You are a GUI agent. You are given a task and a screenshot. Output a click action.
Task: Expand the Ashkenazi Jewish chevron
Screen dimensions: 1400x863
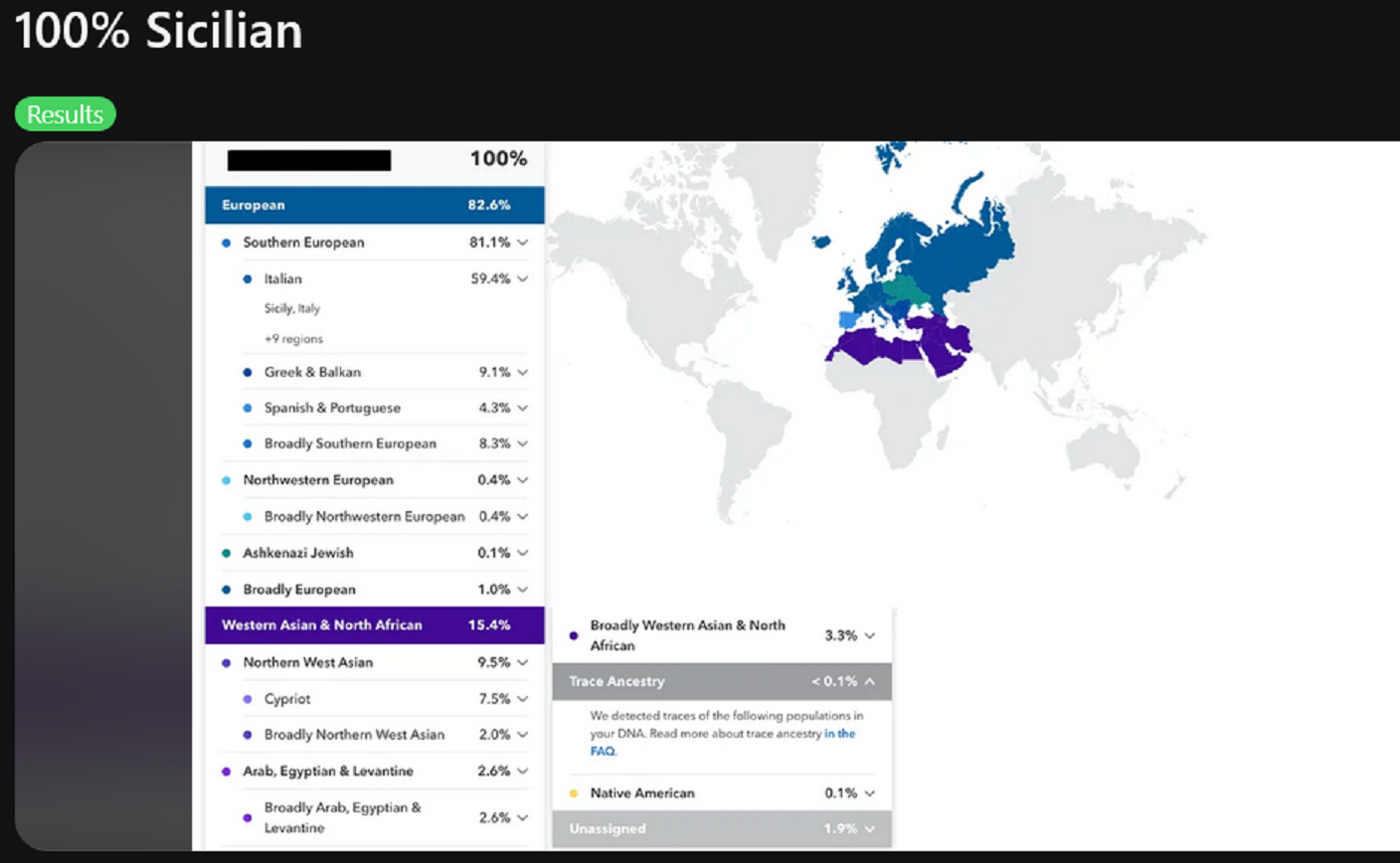click(x=523, y=553)
